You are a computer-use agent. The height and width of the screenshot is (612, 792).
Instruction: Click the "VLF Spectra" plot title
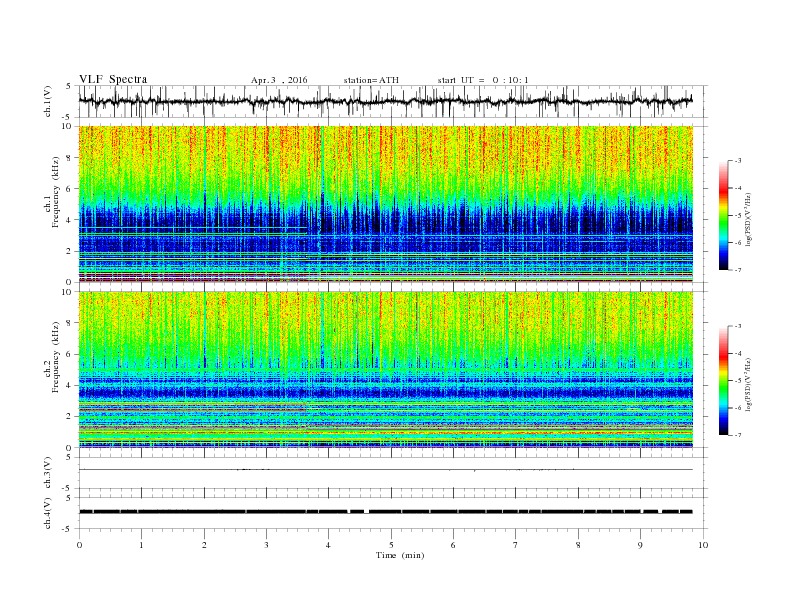point(113,79)
